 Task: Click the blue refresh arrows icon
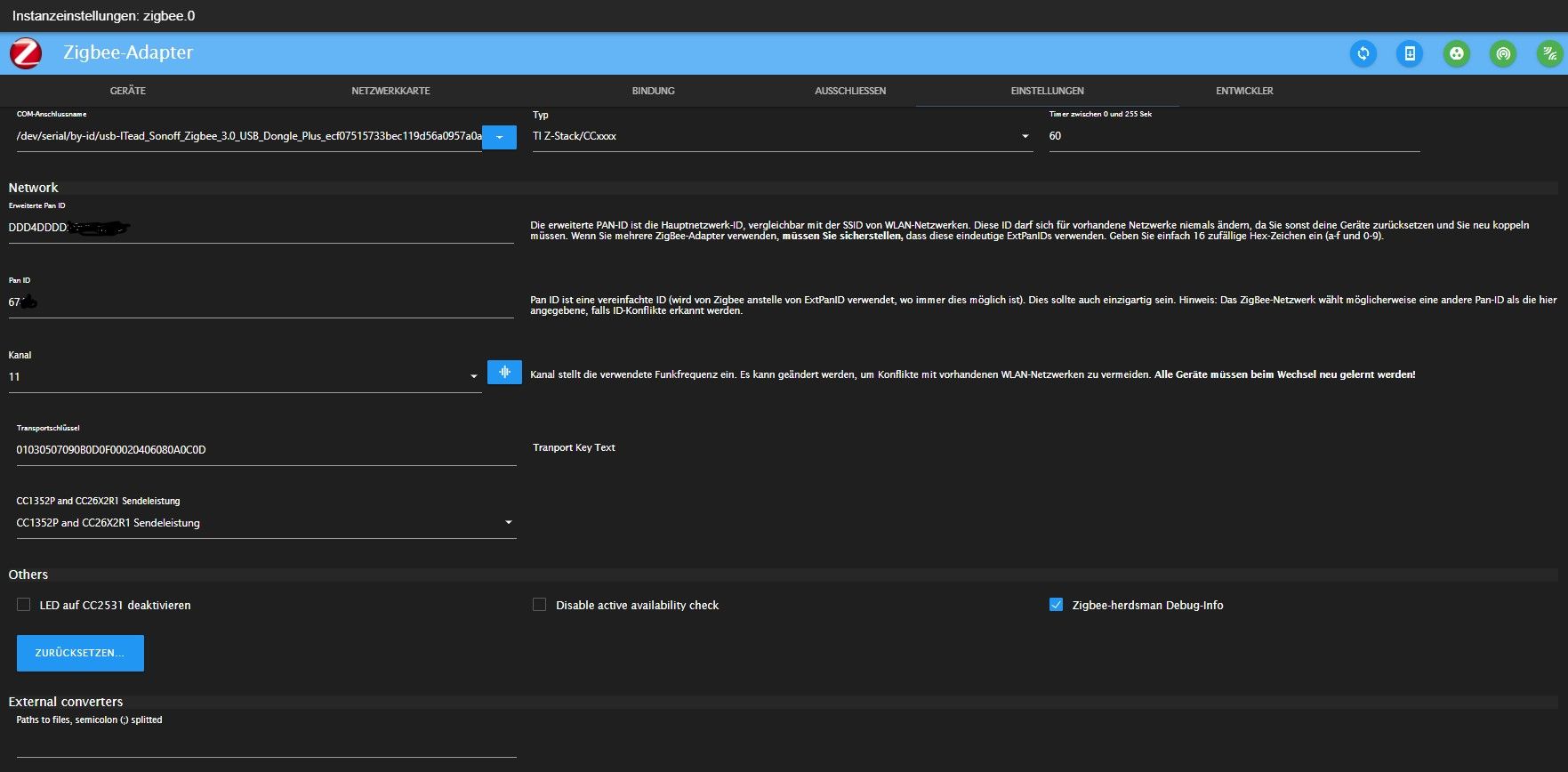[1363, 53]
